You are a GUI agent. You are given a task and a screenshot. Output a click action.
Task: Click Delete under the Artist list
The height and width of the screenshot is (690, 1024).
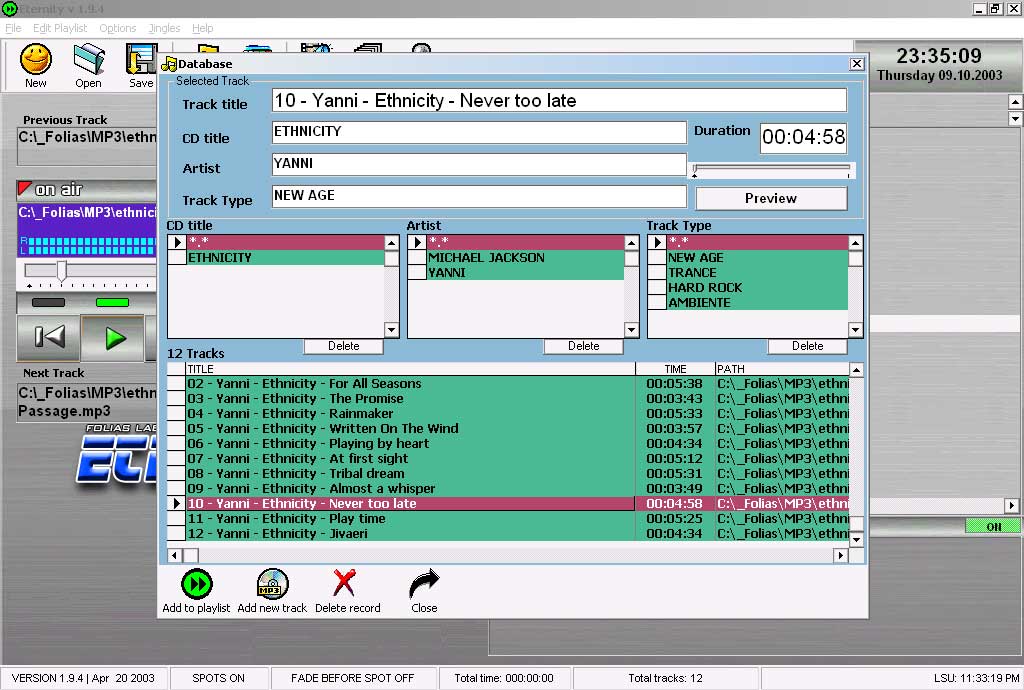click(583, 346)
